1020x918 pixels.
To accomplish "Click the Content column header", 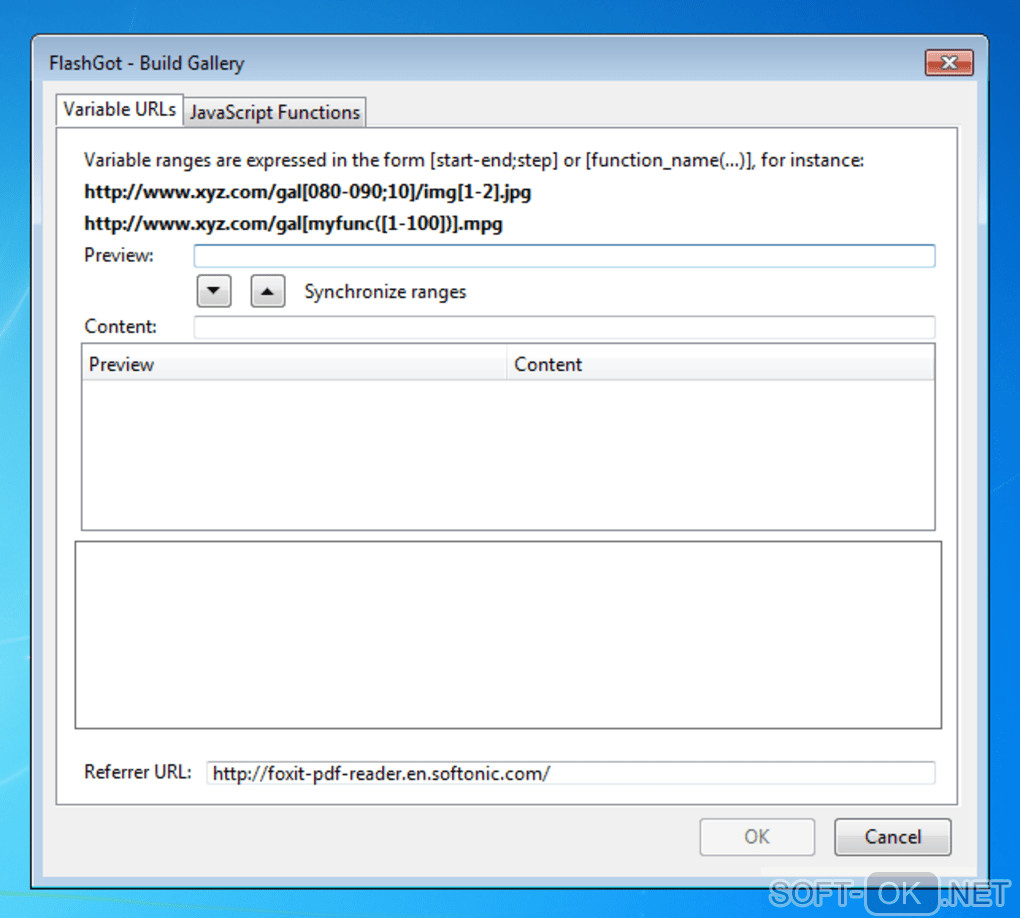I will click(720, 364).
